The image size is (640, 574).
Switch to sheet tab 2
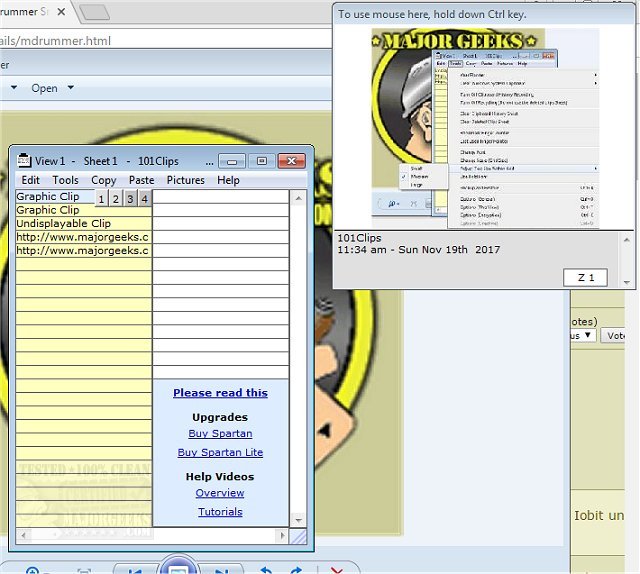116,199
